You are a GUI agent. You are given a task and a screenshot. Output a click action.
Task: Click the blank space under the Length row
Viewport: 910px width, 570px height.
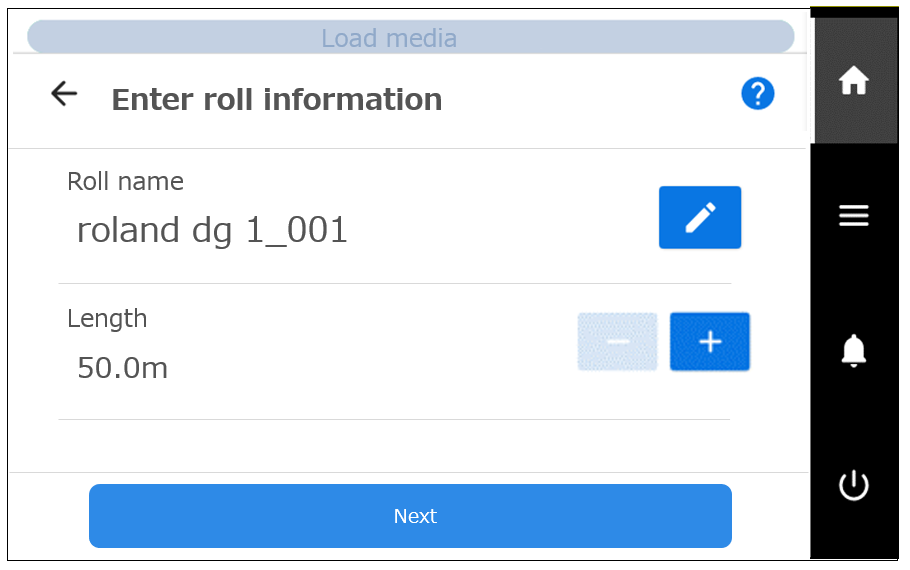coord(400,446)
